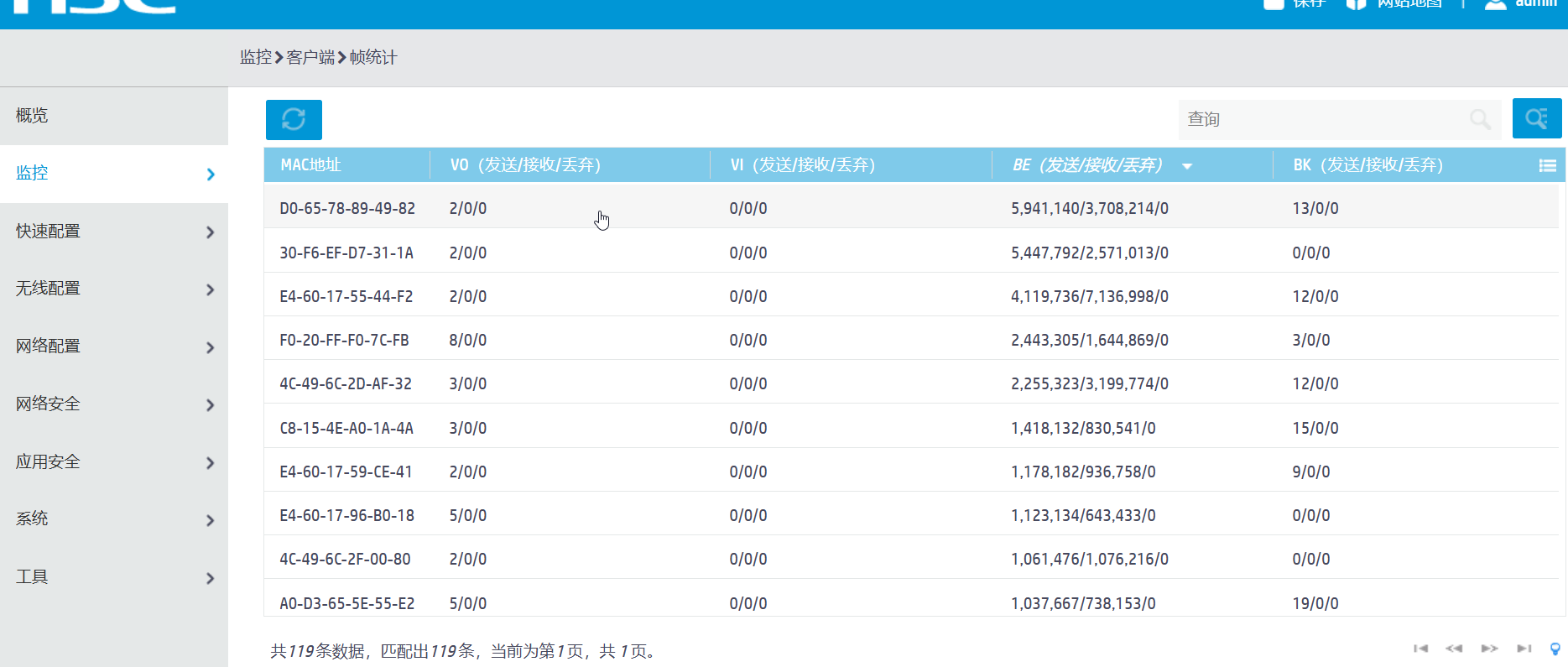
Task: Click BK value 15/0/0
Action: coord(1315,428)
